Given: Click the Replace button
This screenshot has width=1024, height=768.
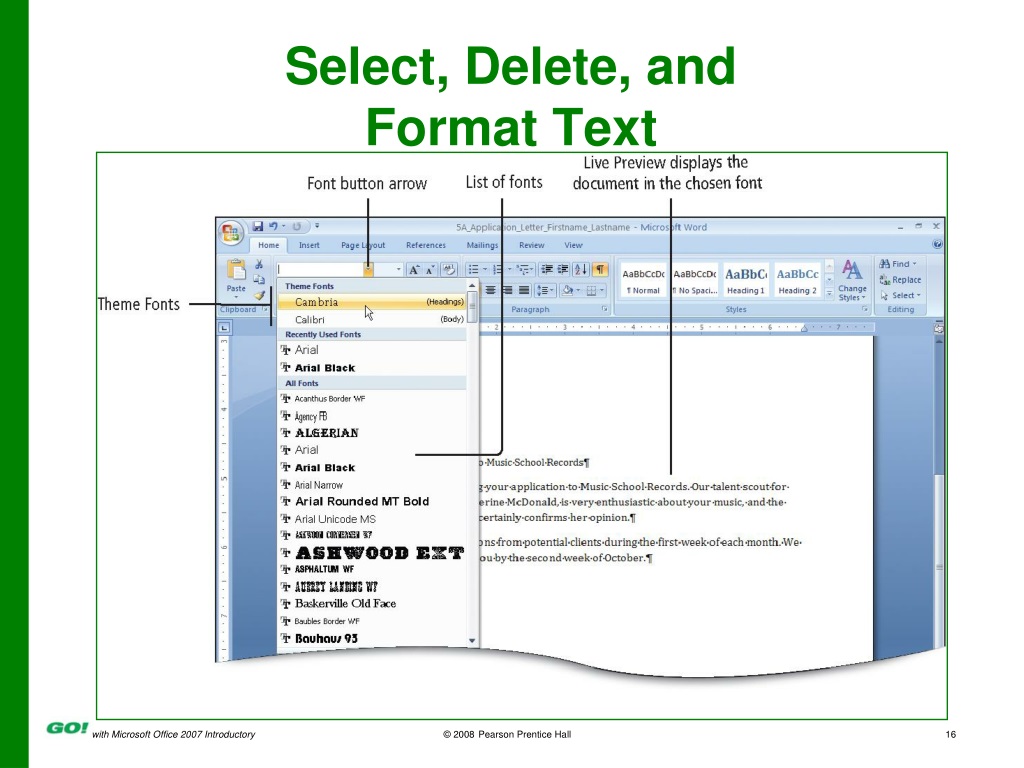Looking at the screenshot, I should (x=900, y=280).
